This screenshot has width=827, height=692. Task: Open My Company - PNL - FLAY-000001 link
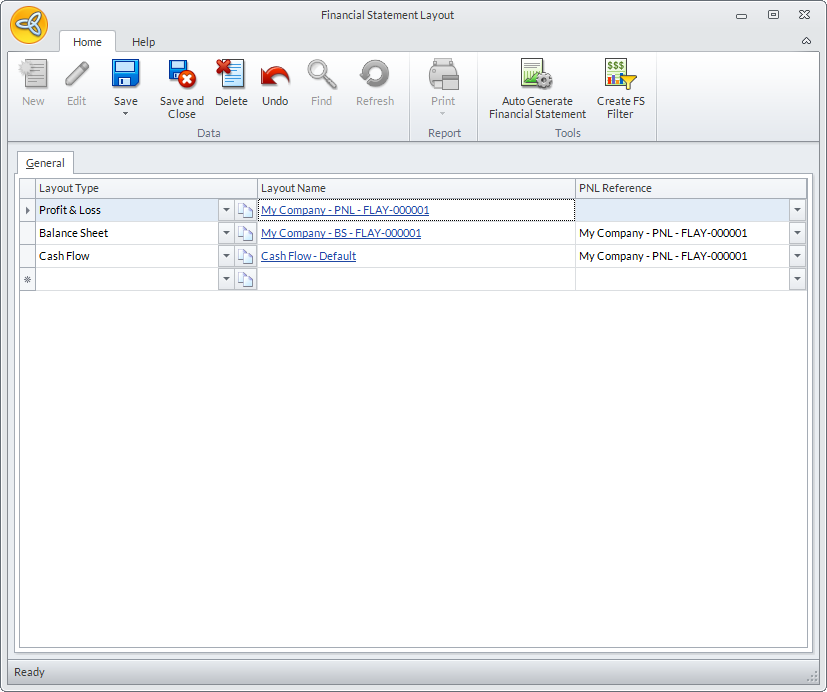(x=345, y=210)
